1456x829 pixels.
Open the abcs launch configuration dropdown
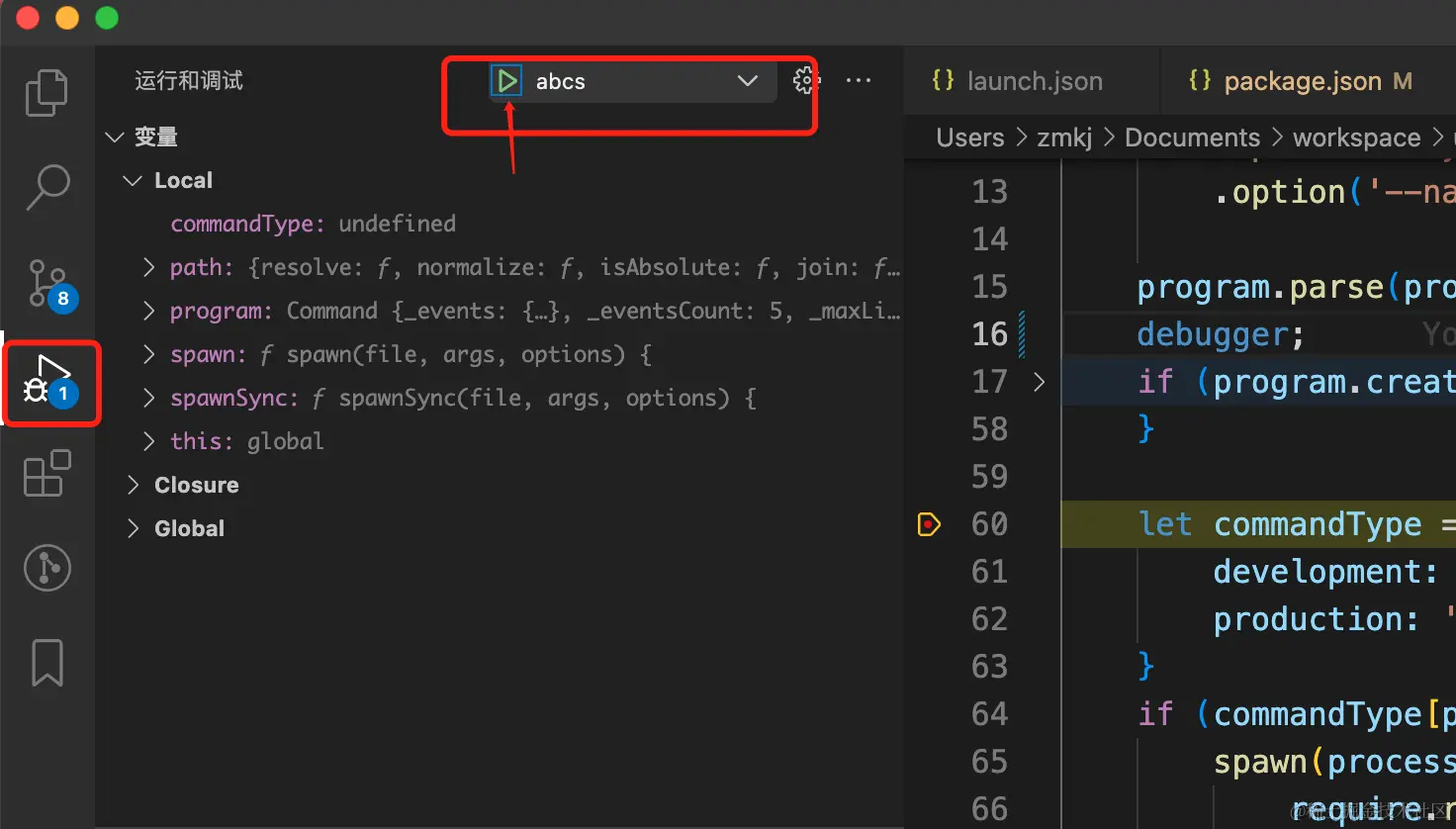pyautogui.click(x=648, y=81)
